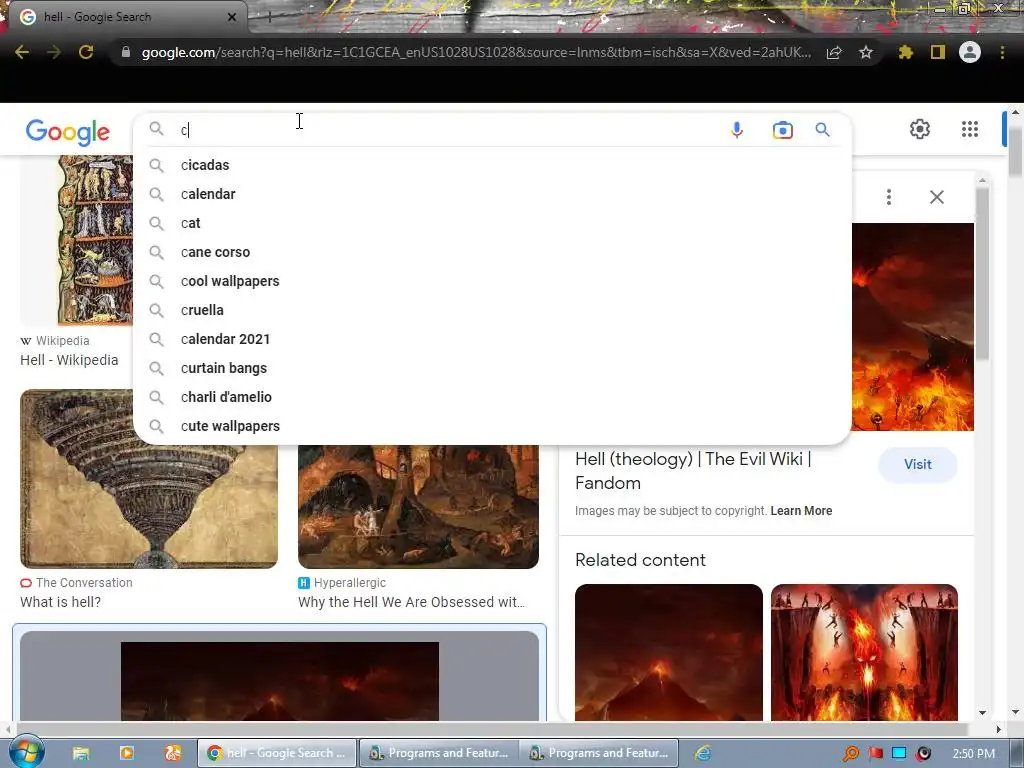Toggle Chrome side panel icon

(x=938, y=52)
